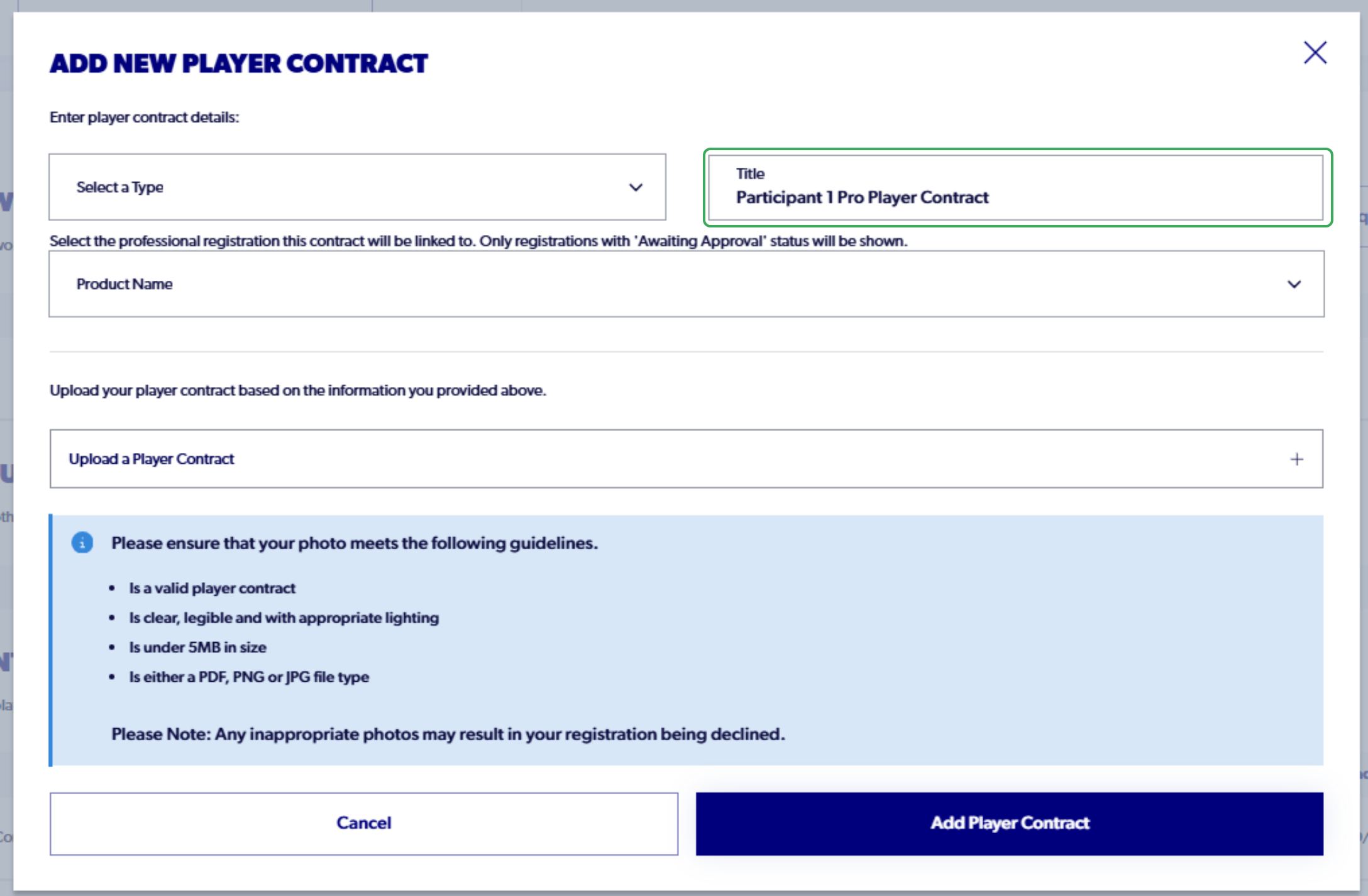The image size is (1368, 896).
Task: Click the 'Awaiting Approval' registration instruction text
Action: point(478,241)
